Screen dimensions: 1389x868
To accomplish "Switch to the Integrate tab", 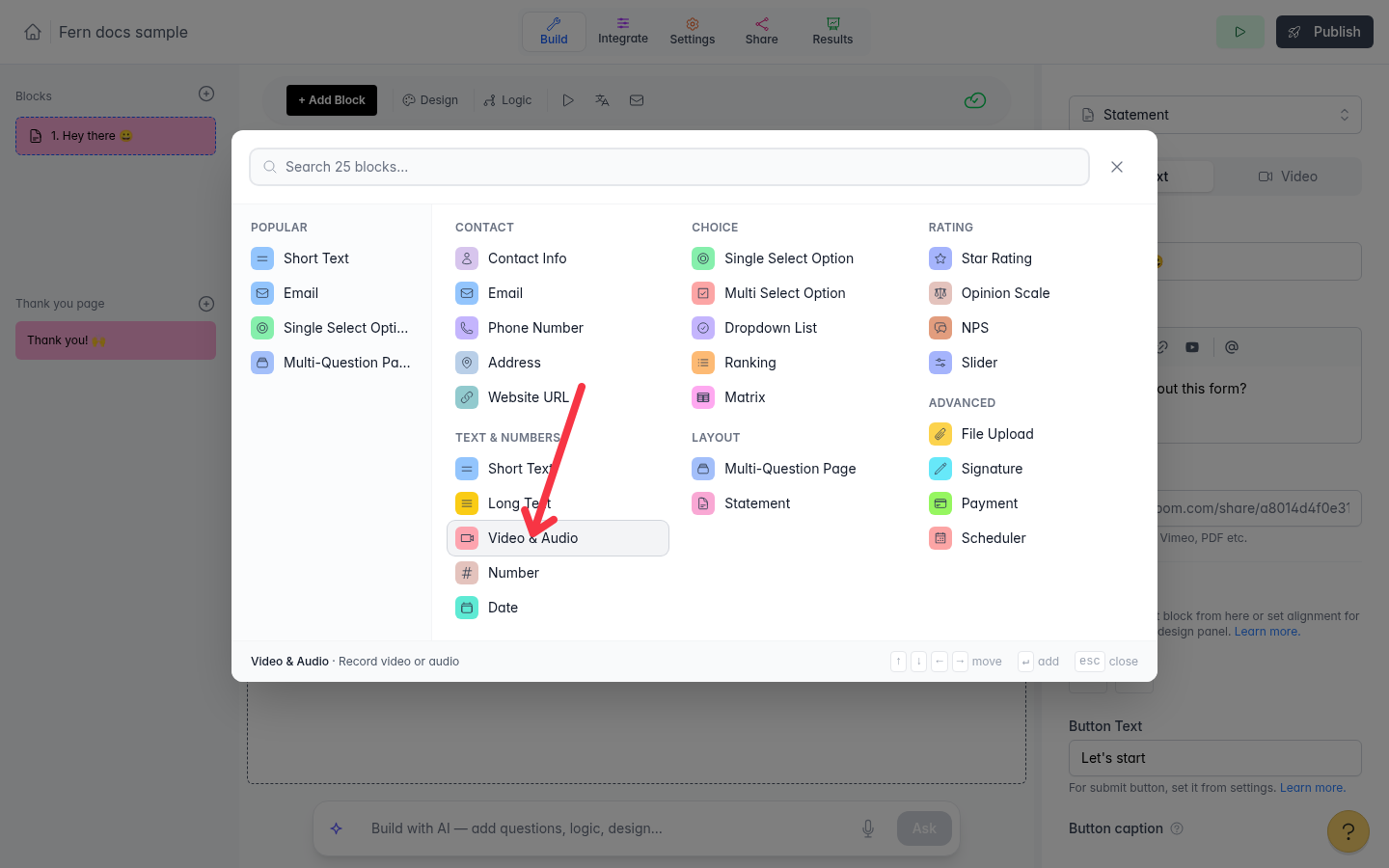I will coord(623,31).
